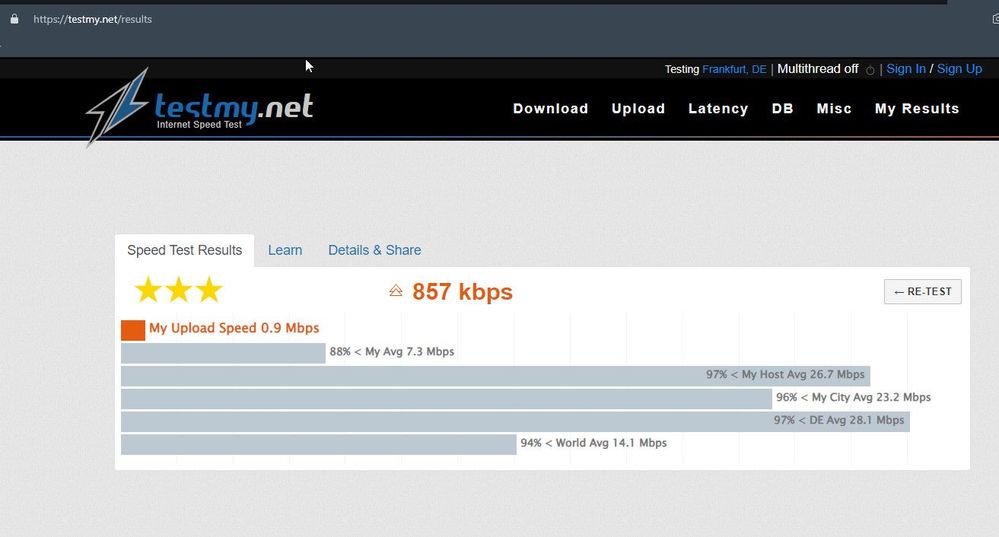Viewport: 999px width, 537px height.
Task: Open the Upload menu
Action: click(x=638, y=109)
